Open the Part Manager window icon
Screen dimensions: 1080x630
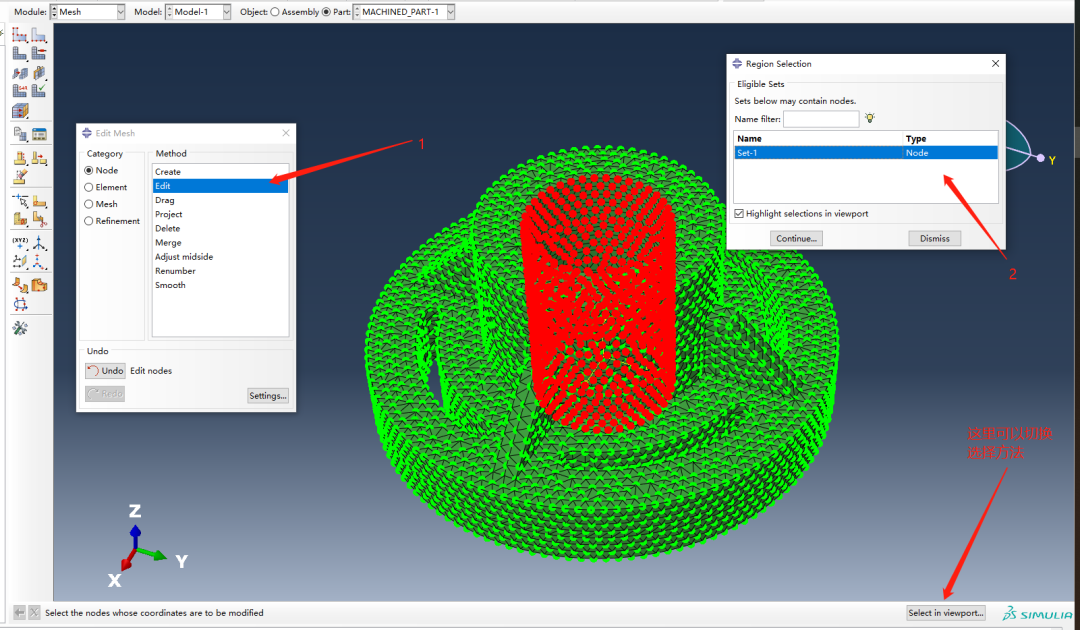click(39, 134)
